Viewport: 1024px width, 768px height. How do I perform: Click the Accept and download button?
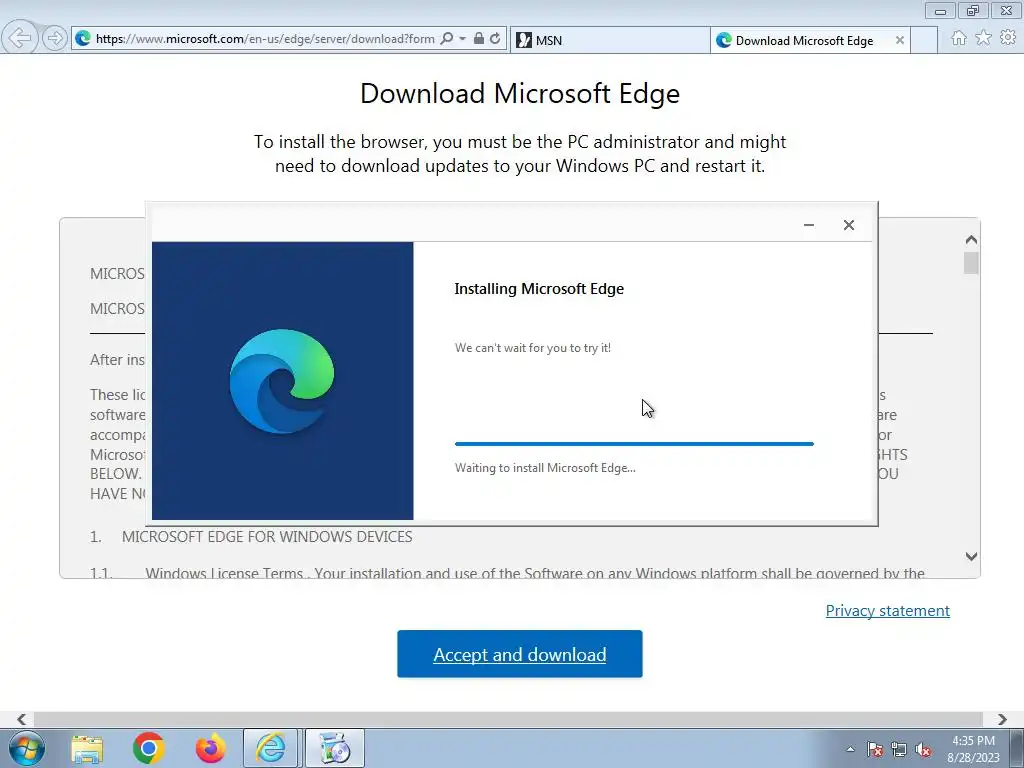520,654
